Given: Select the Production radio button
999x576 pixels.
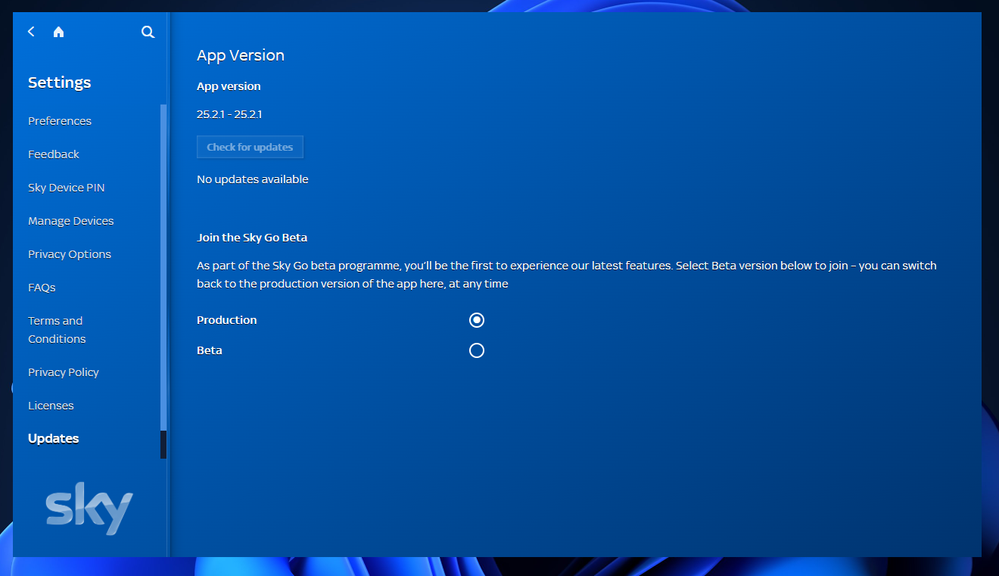Looking at the screenshot, I should 477,320.
